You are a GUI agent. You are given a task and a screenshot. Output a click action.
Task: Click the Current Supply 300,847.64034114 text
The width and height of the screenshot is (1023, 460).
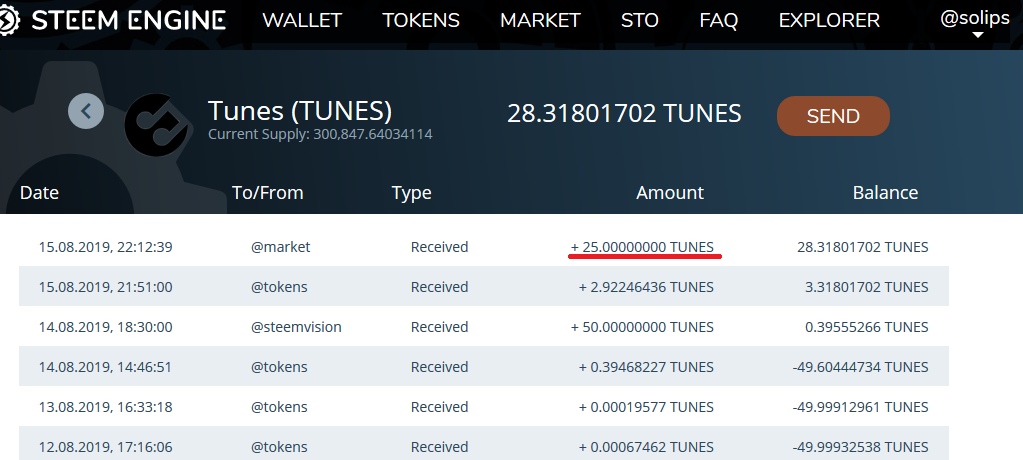pyautogui.click(x=320, y=134)
